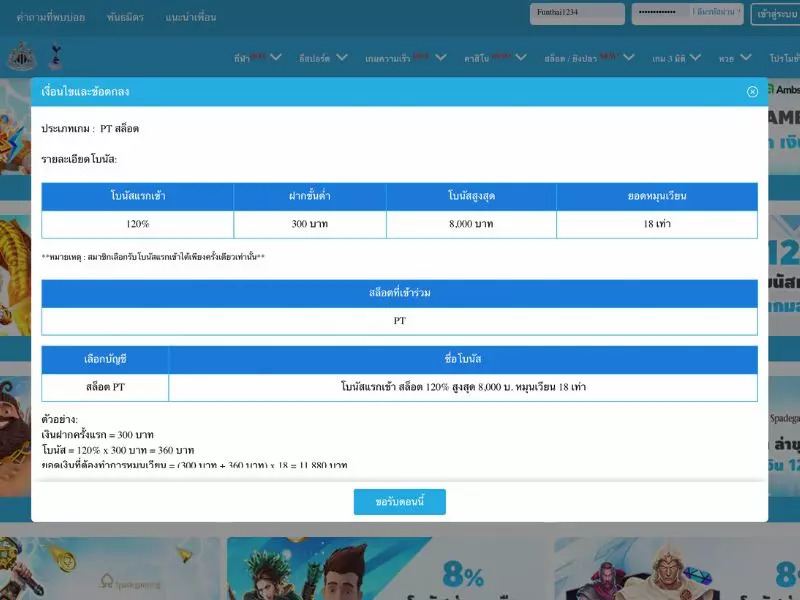Click the หมายเหตุ note below bonus table
This screenshot has width=800, height=600.
pos(153,257)
